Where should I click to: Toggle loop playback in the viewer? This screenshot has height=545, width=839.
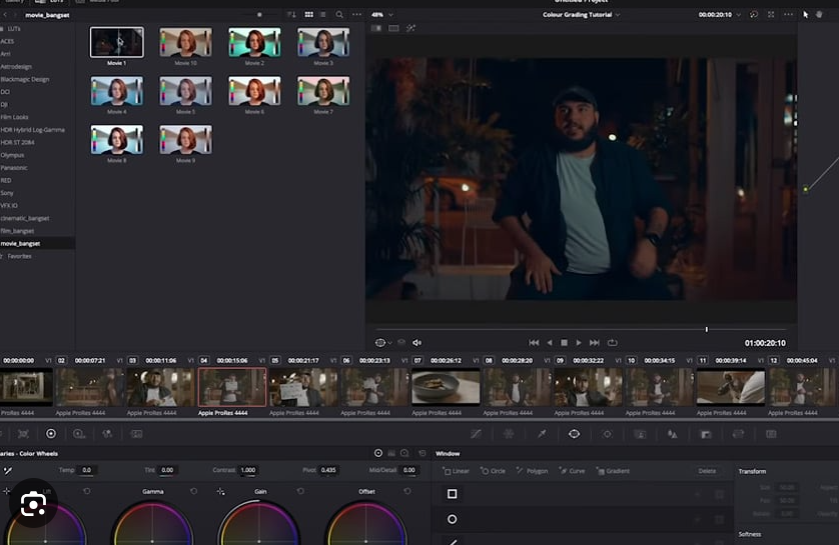click(x=612, y=343)
